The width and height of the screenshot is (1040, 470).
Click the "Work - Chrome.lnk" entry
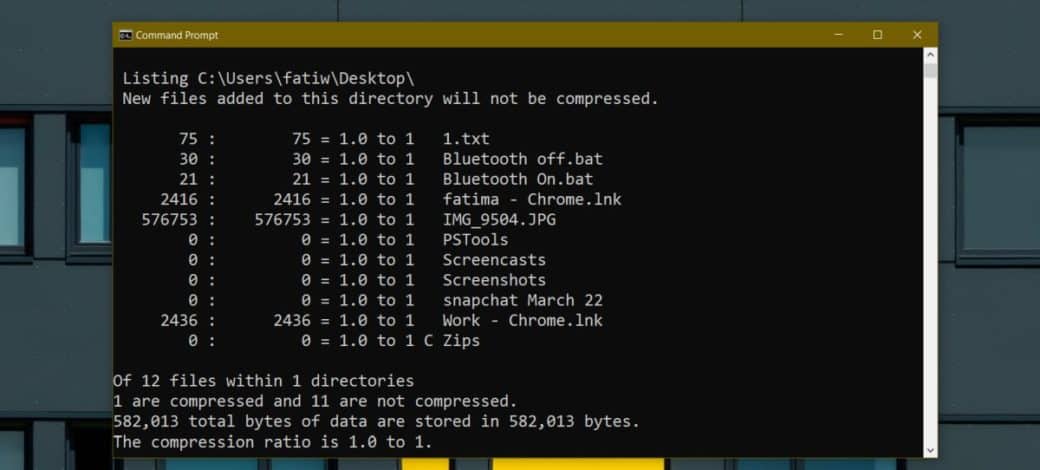(522, 320)
